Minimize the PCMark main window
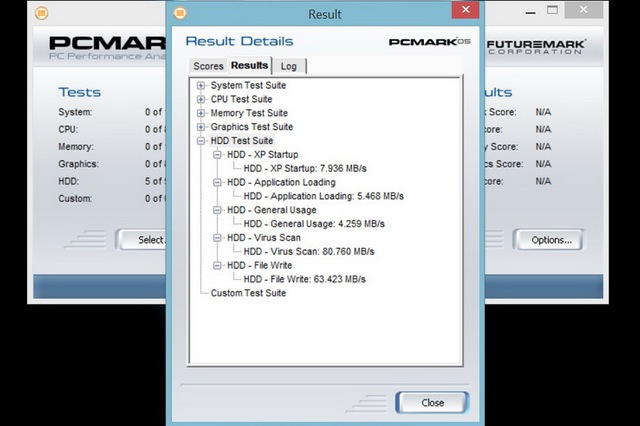 click(530, 11)
